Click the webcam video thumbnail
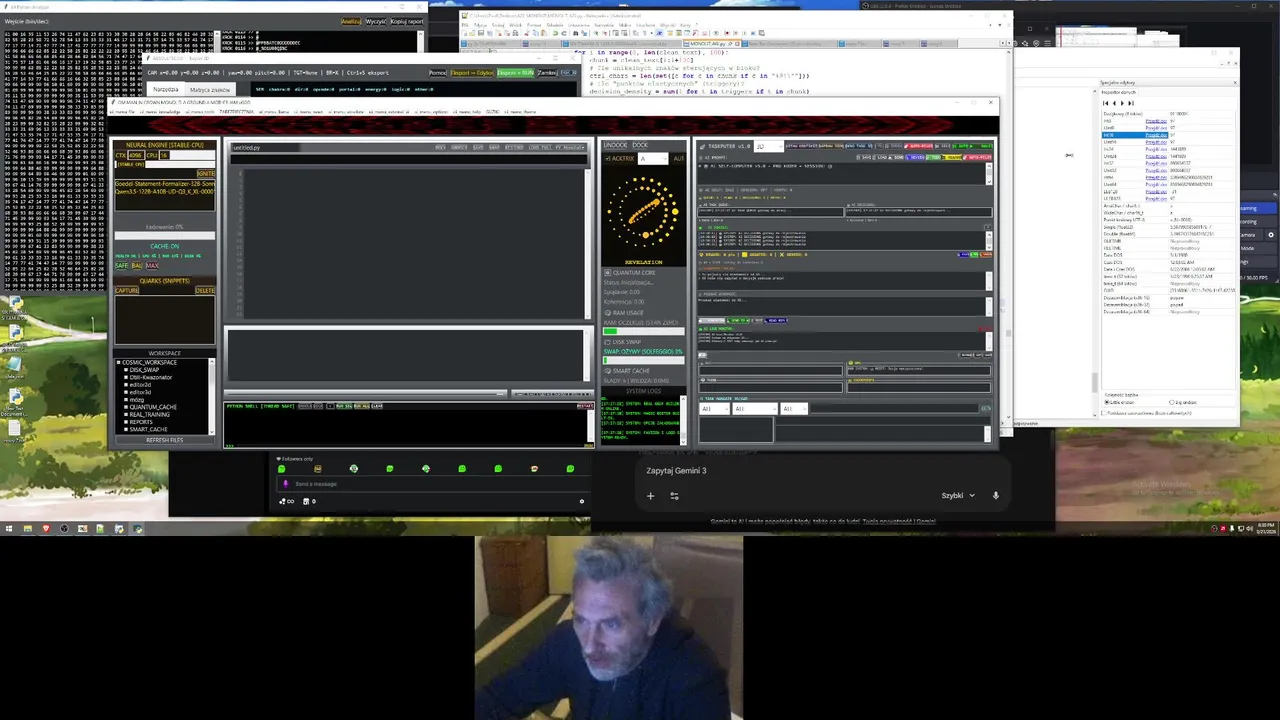This screenshot has width=1280, height=720. [609, 627]
